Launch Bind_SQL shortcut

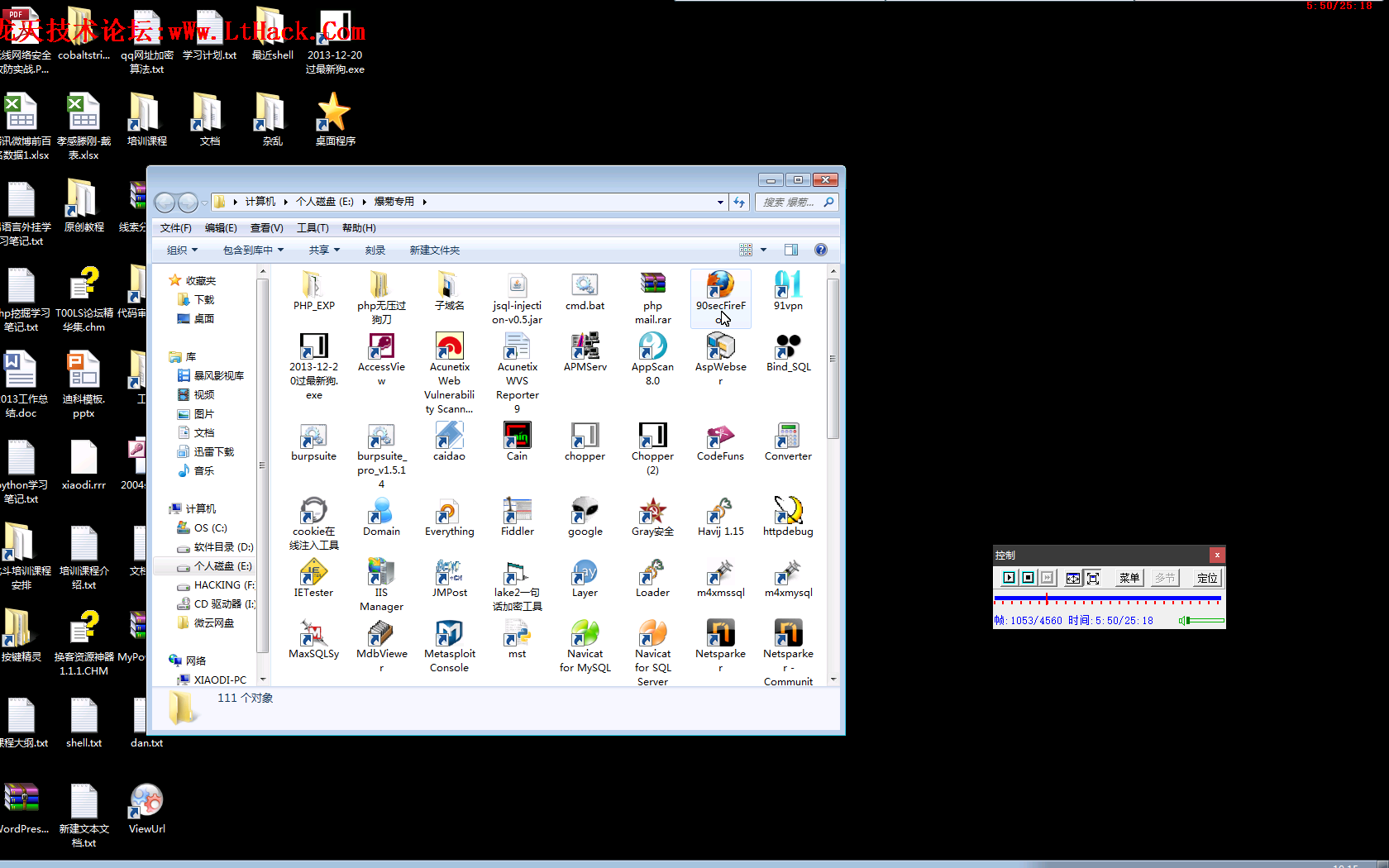788,353
